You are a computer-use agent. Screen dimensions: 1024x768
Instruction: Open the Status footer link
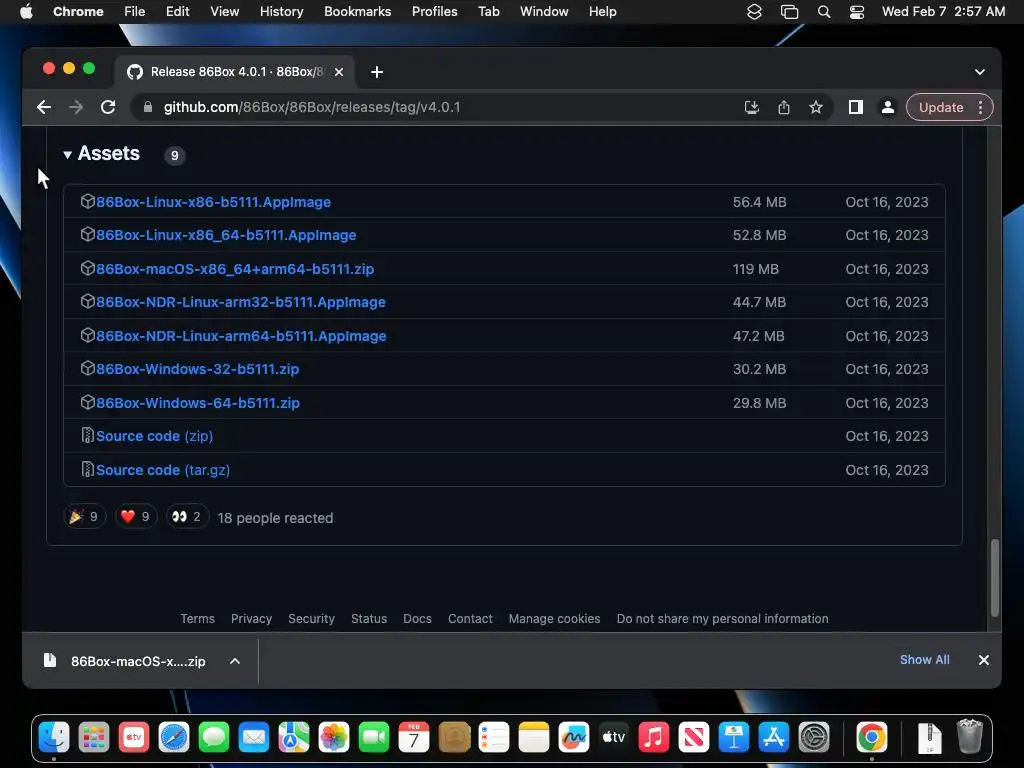coord(369,618)
